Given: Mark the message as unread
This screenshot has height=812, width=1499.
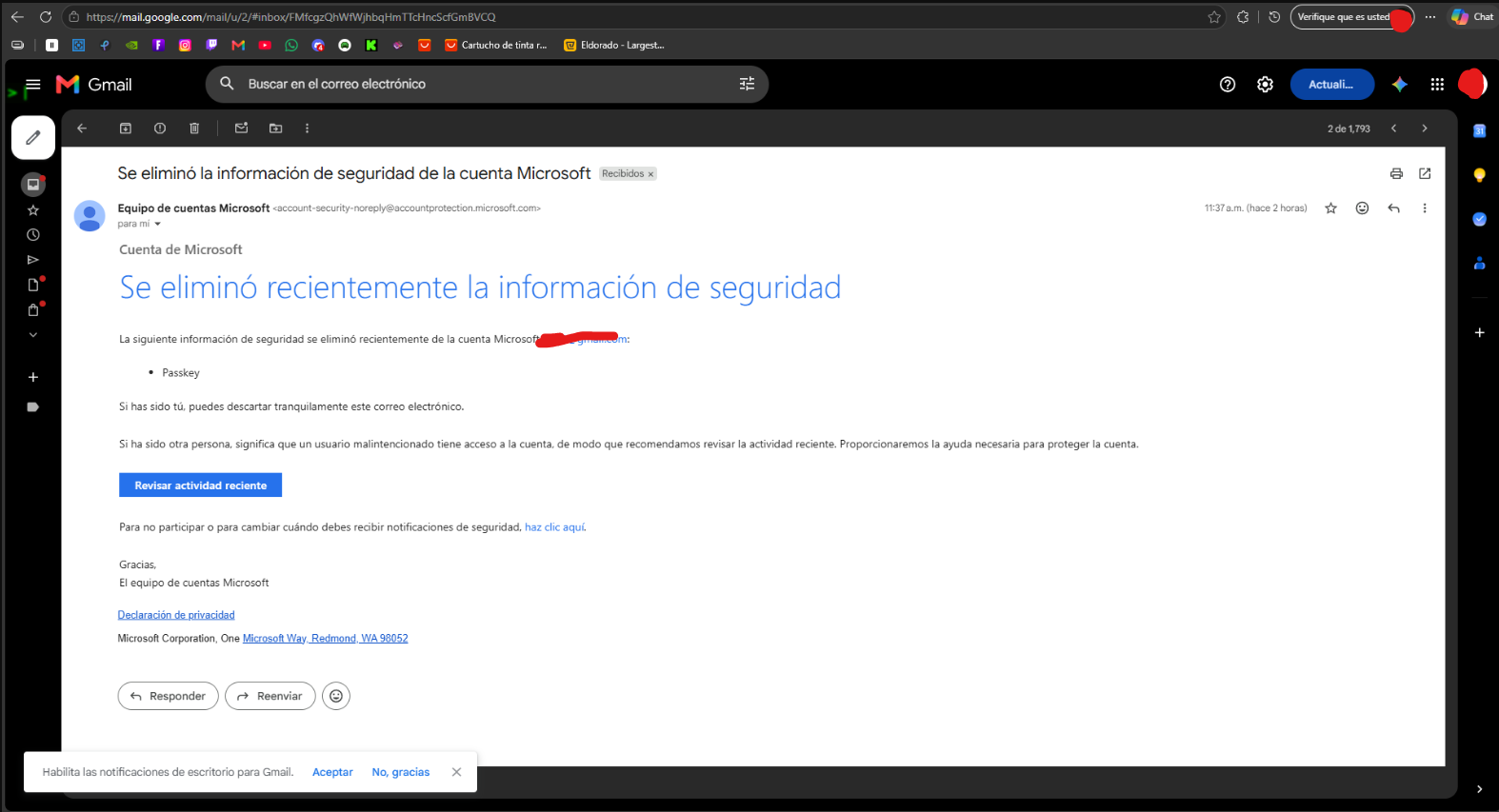Looking at the screenshot, I should point(241,129).
